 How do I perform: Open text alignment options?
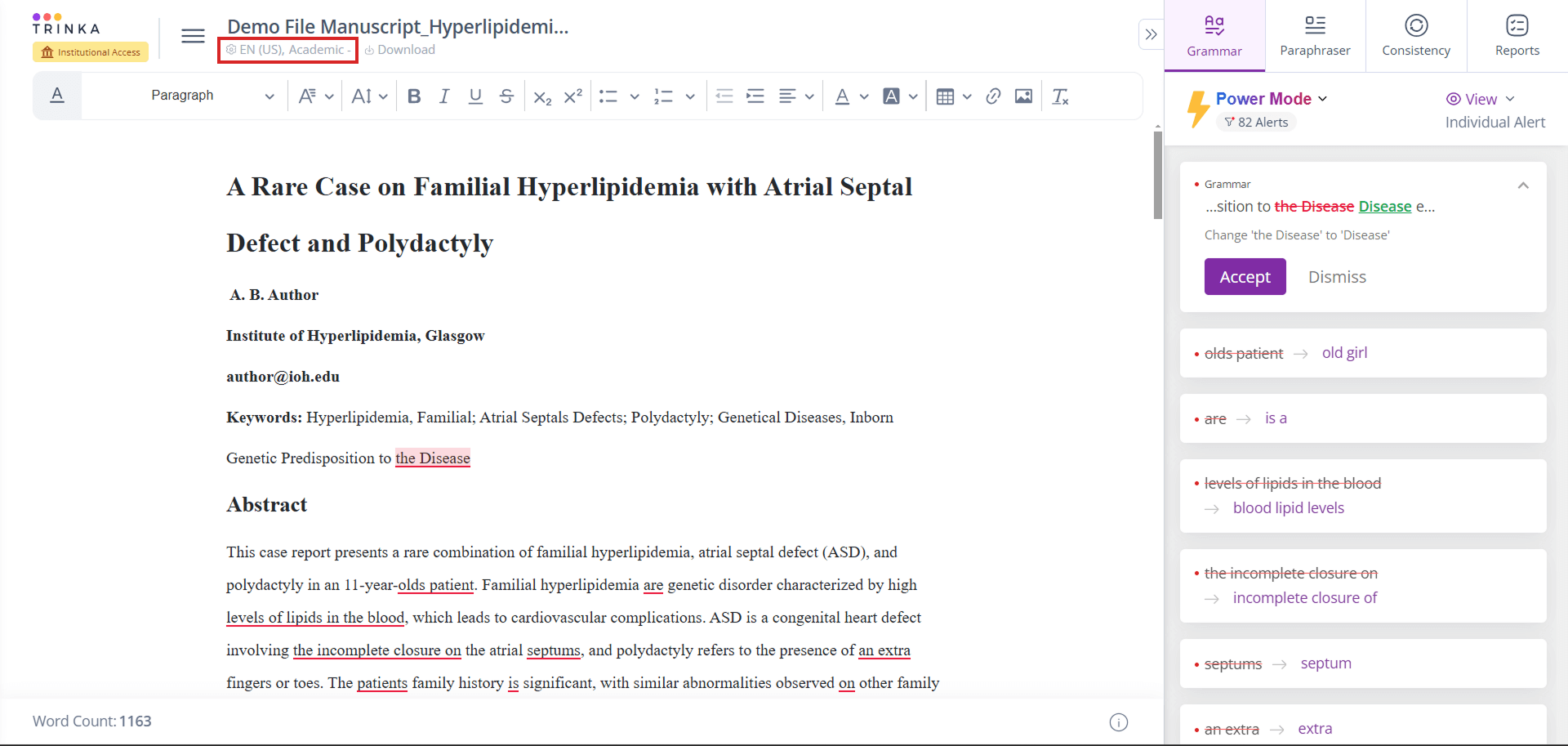(787, 96)
